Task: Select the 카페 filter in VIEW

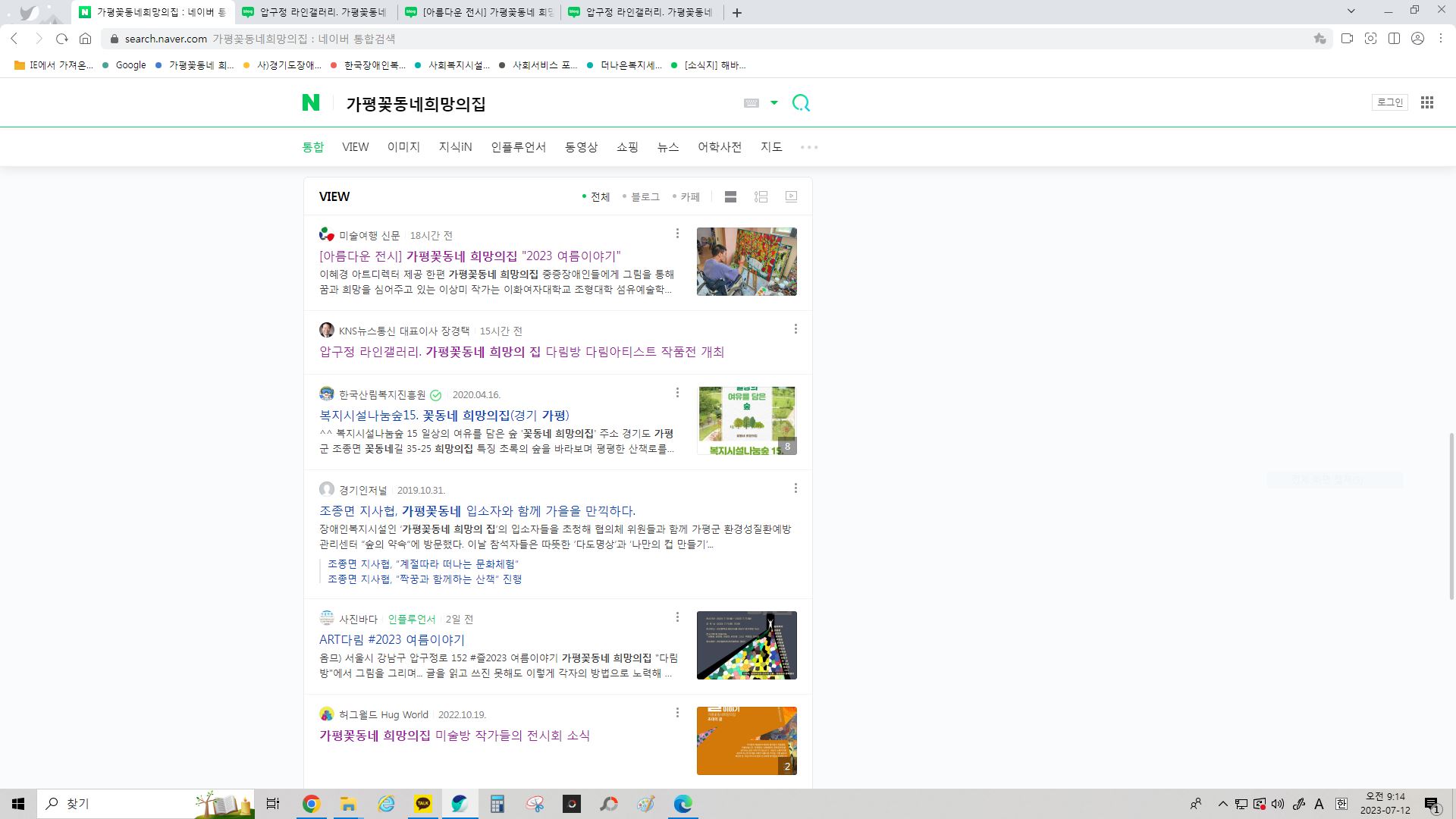Action: (689, 197)
